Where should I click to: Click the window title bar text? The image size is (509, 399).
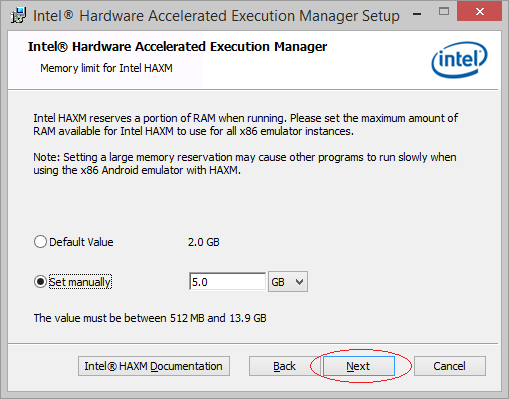pyautogui.click(x=216, y=16)
